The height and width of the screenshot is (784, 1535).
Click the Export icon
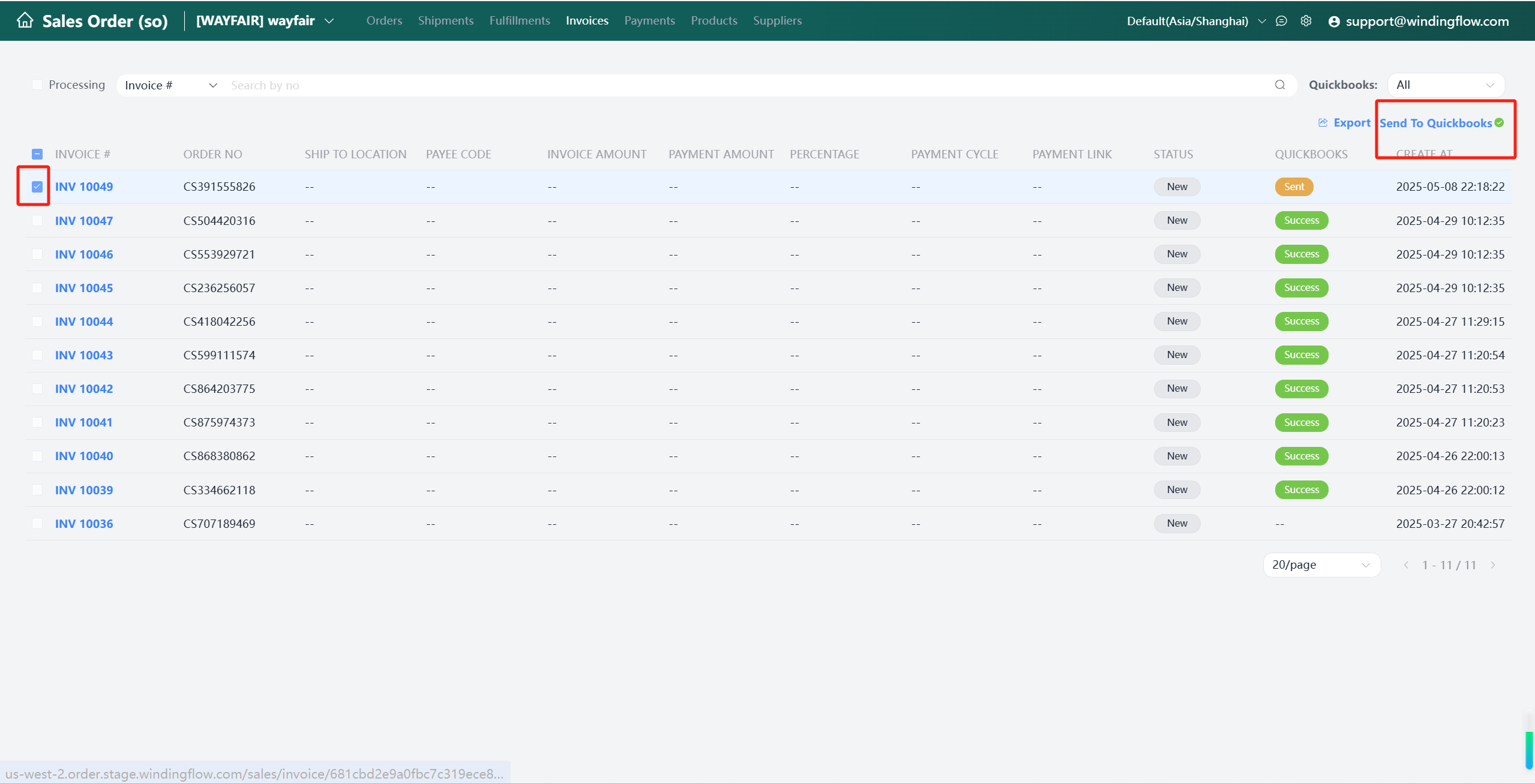click(1323, 122)
